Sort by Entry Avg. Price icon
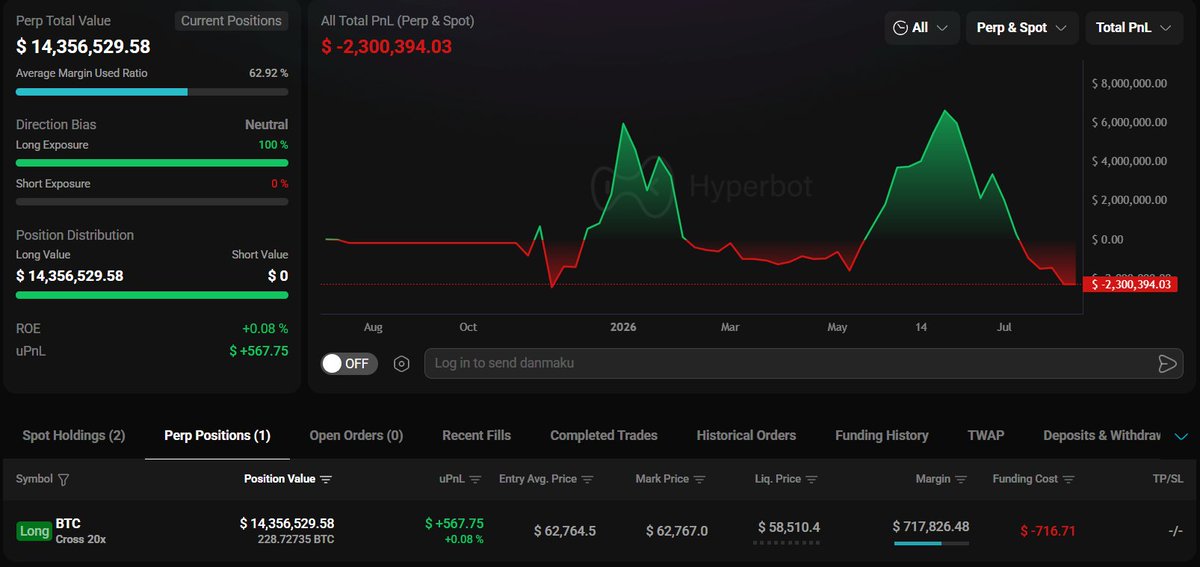Image resolution: width=1200 pixels, height=567 pixels. tap(587, 479)
